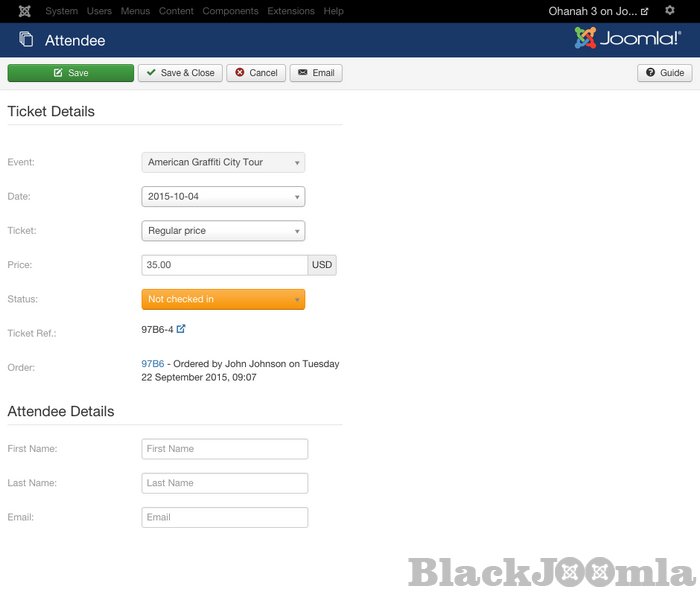The image size is (700, 592).
Task: Change the orange Not checked in status
Action: 223,299
